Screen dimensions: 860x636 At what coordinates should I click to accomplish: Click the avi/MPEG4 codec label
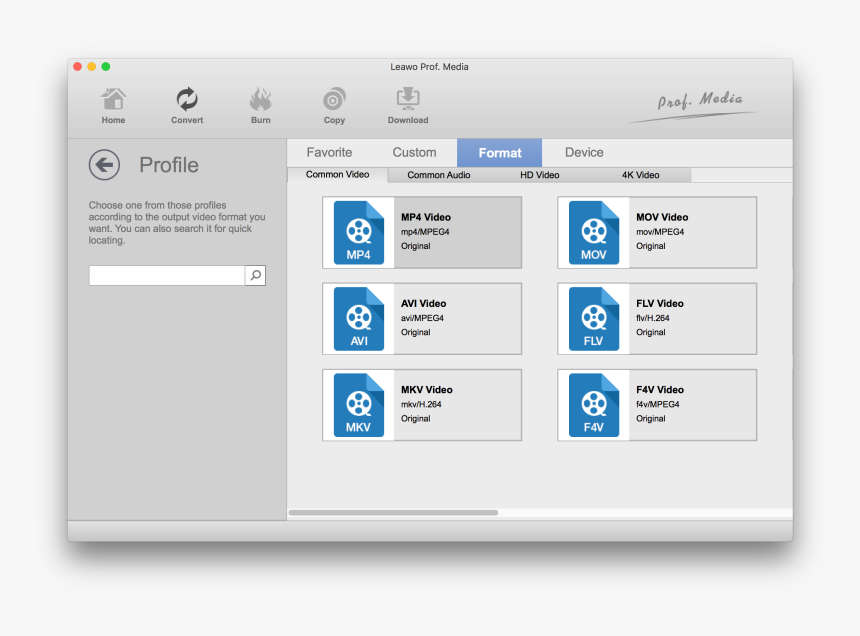tap(422, 318)
